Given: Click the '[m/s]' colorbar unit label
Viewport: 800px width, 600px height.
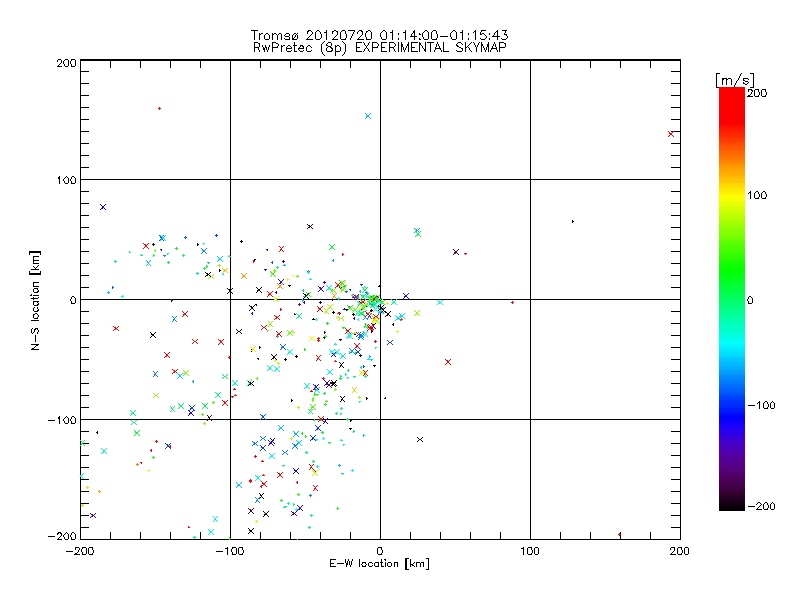Looking at the screenshot, I should [734, 80].
